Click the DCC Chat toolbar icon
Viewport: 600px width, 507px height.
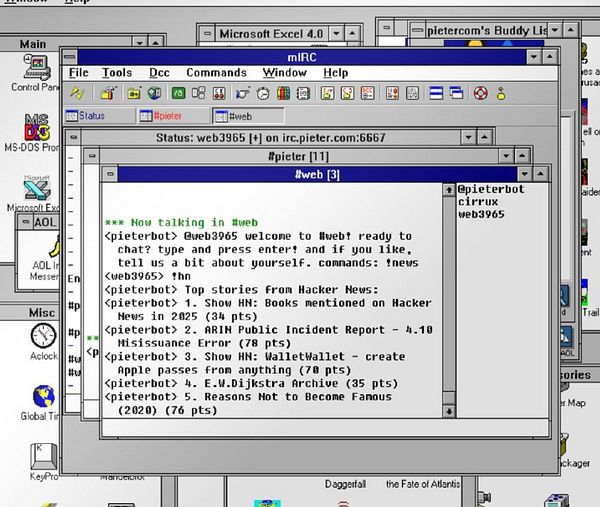pyautogui.click(x=347, y=93)
